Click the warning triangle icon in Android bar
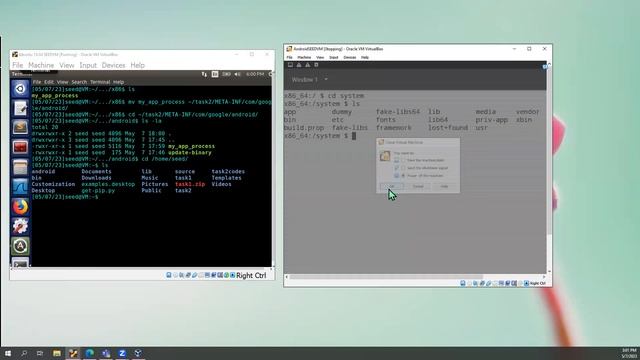 click(x=307, y=65)
